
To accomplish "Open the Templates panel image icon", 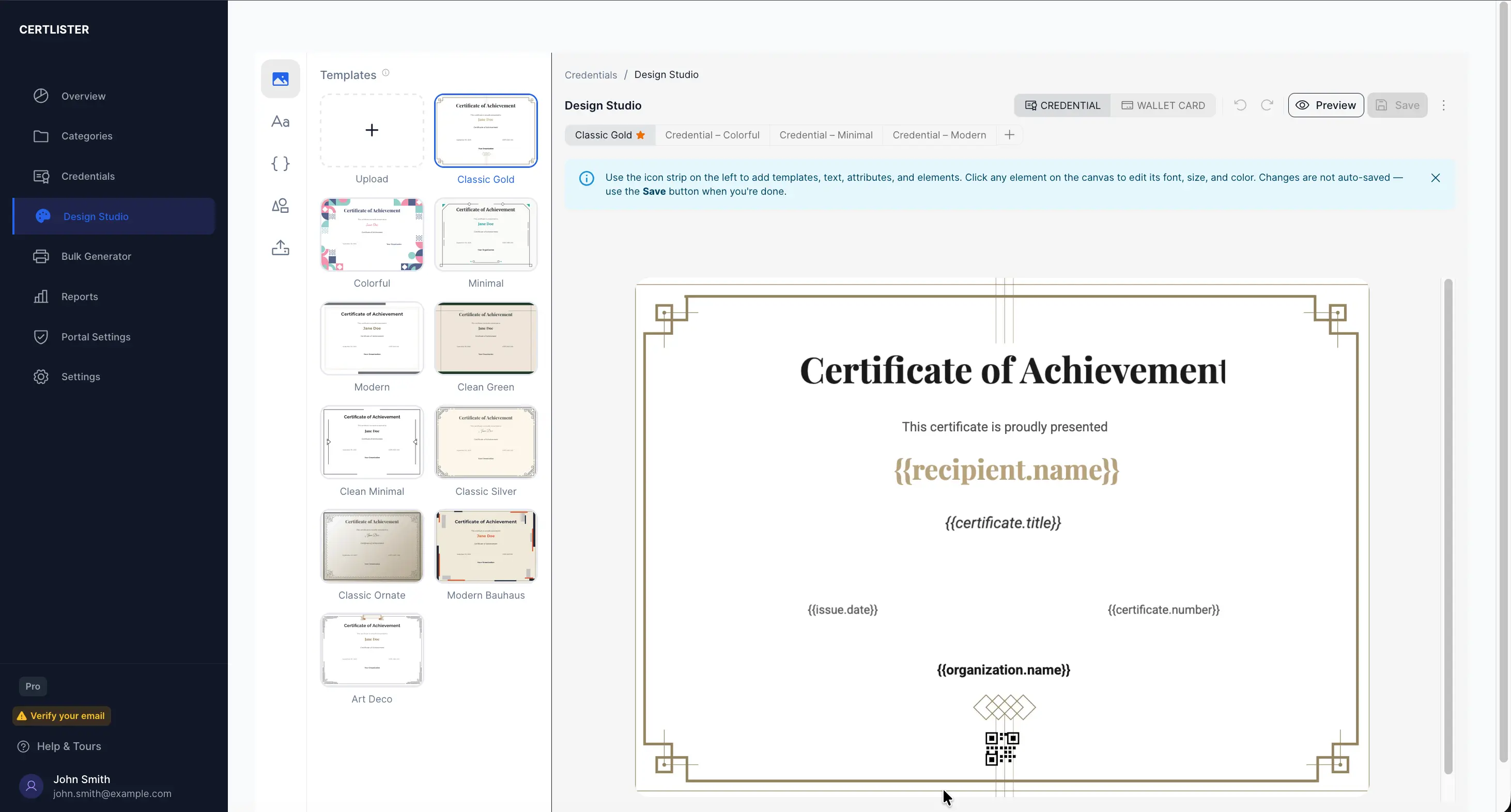I will point(280,79).
